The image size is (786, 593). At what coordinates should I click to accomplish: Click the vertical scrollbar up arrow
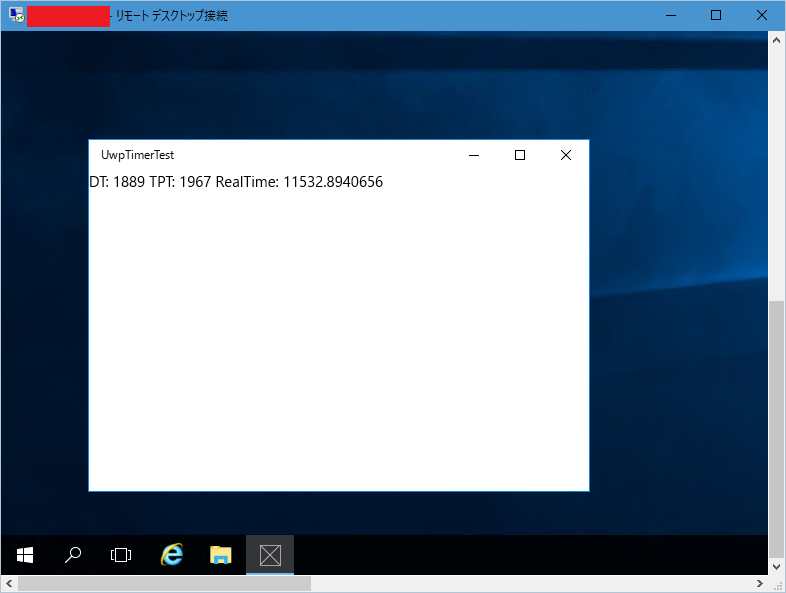(x=776, y=40)
